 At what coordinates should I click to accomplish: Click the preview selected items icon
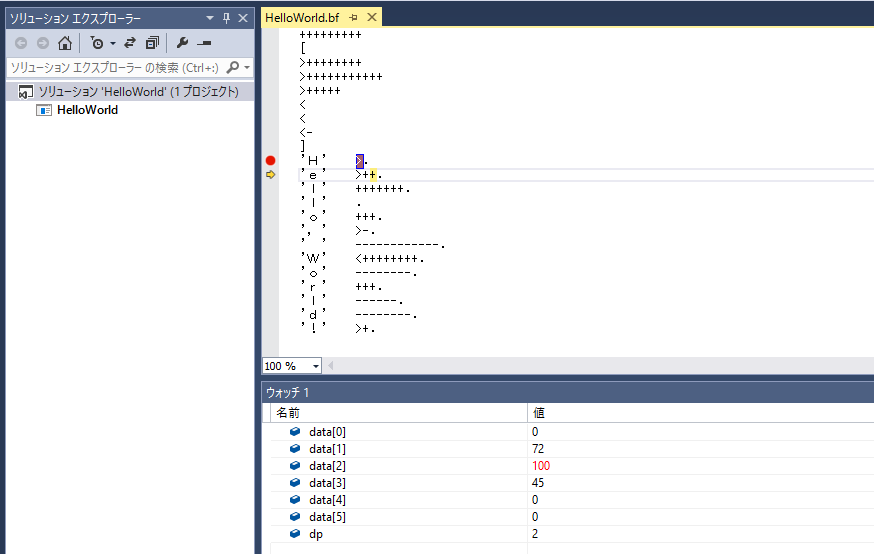[x=205, y=43]
